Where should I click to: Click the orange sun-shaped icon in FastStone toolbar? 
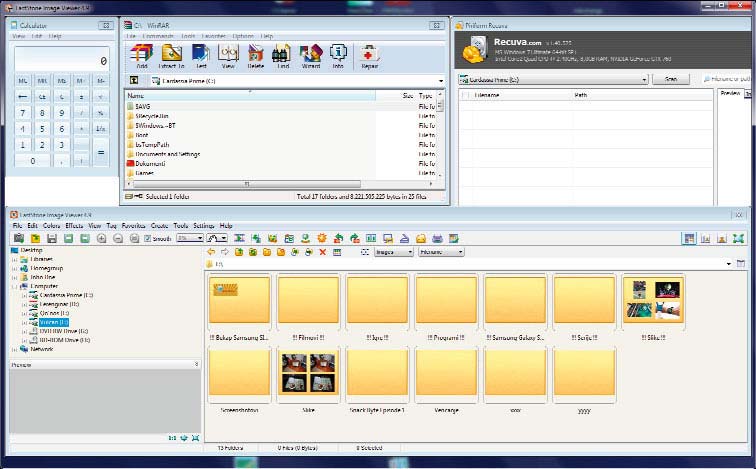click(x=322, y=238)
